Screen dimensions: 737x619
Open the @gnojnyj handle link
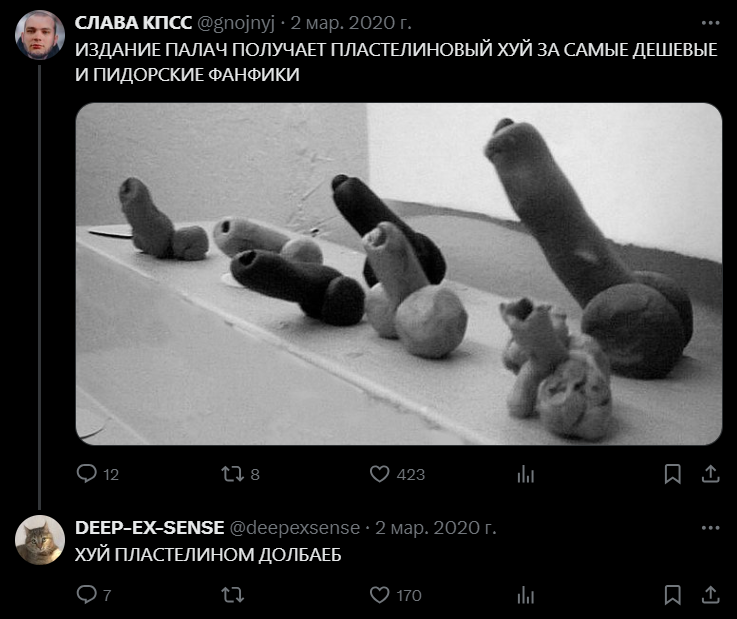pos(236,24)
